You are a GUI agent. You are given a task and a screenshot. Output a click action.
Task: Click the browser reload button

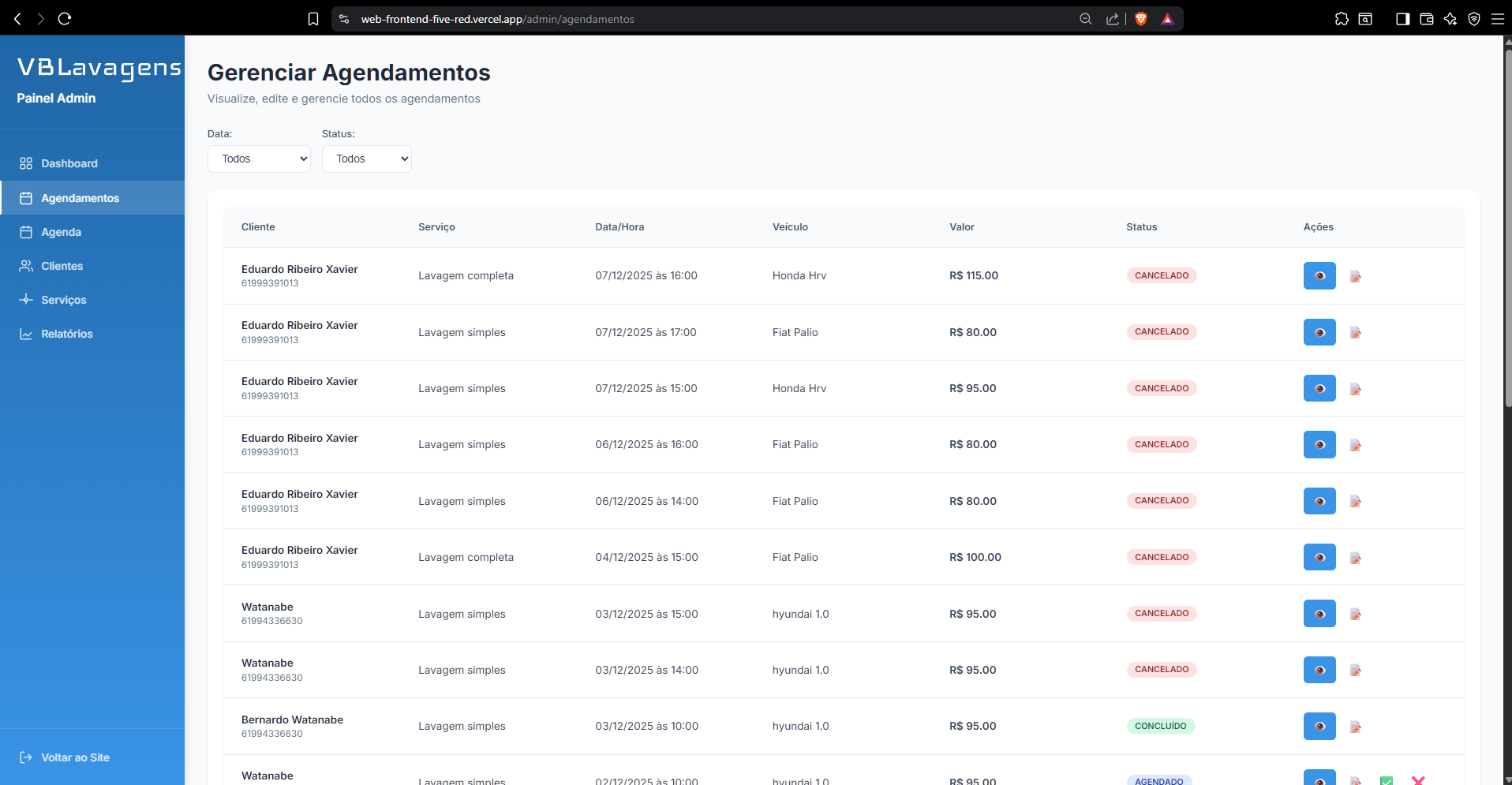pyautogui.click(x=65, y=19)
